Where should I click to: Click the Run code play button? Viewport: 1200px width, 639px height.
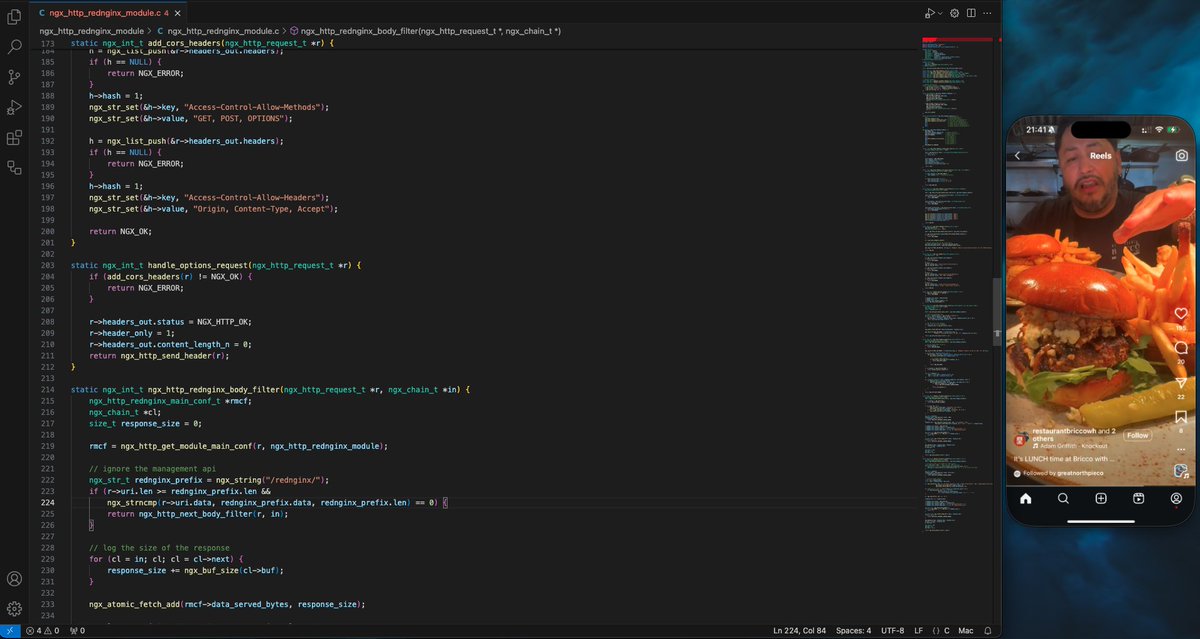(x=929, y=13)
